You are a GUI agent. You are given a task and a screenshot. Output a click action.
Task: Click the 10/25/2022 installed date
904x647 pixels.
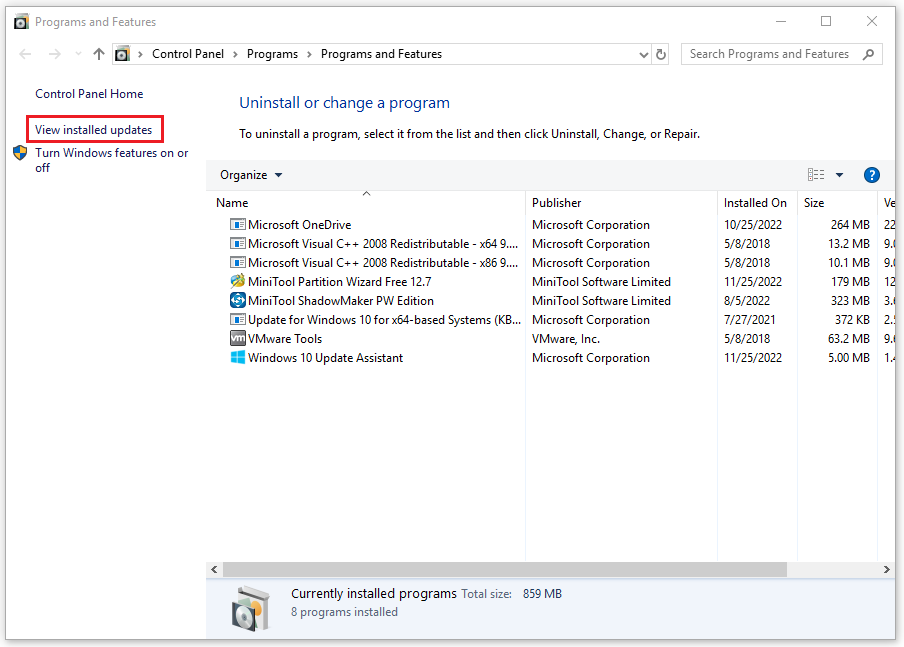coord(753,224)
